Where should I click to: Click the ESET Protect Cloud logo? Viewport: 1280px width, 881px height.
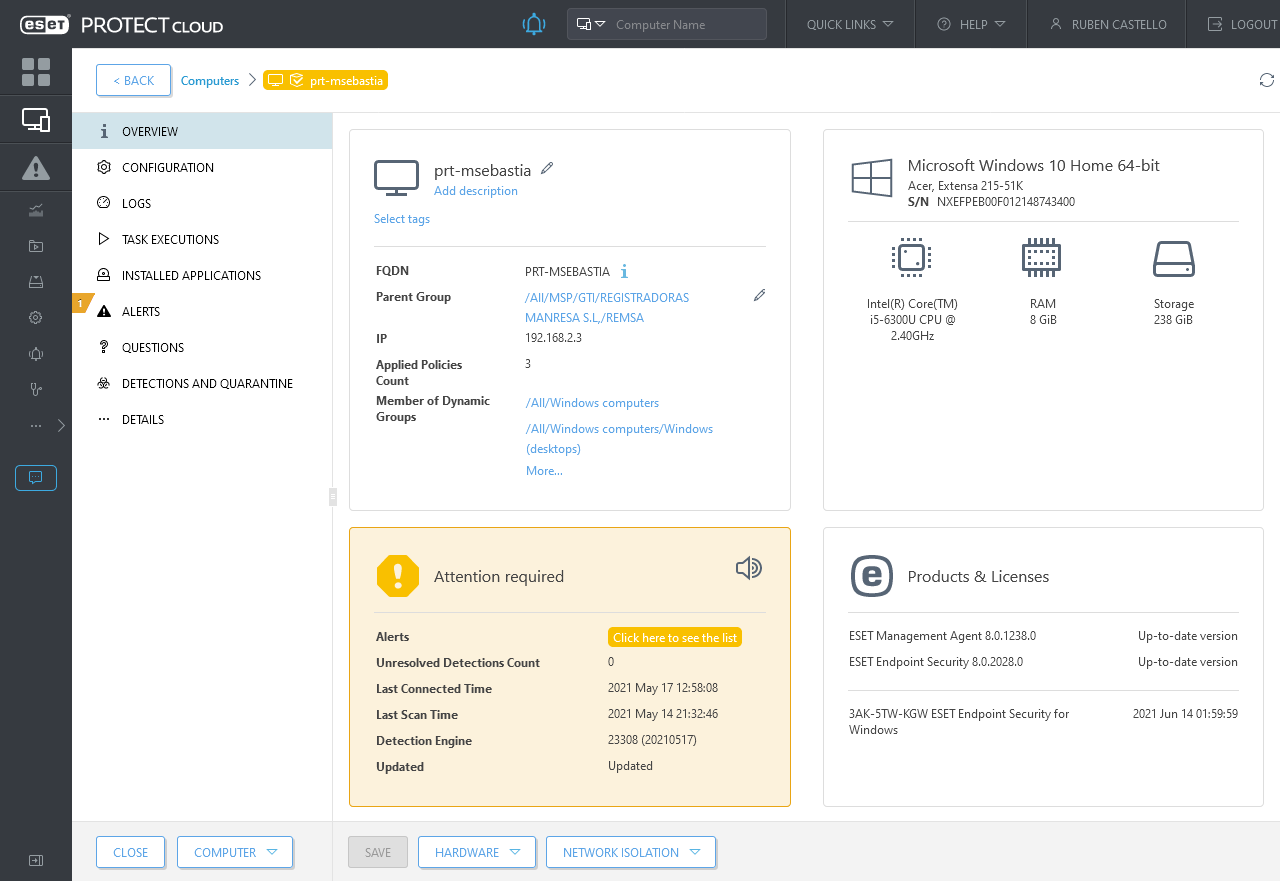pos(121,25)
